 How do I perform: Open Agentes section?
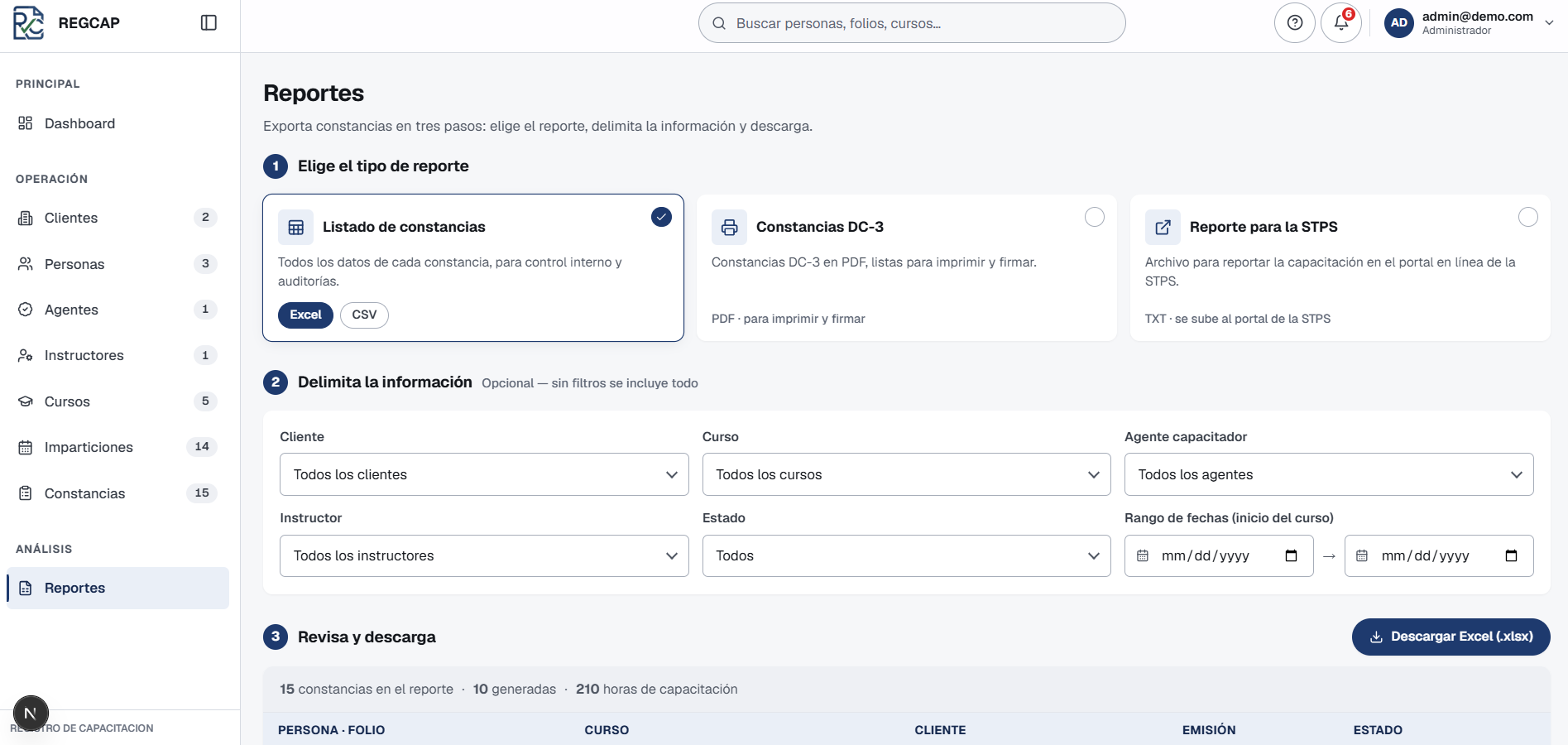pos(117,310)
